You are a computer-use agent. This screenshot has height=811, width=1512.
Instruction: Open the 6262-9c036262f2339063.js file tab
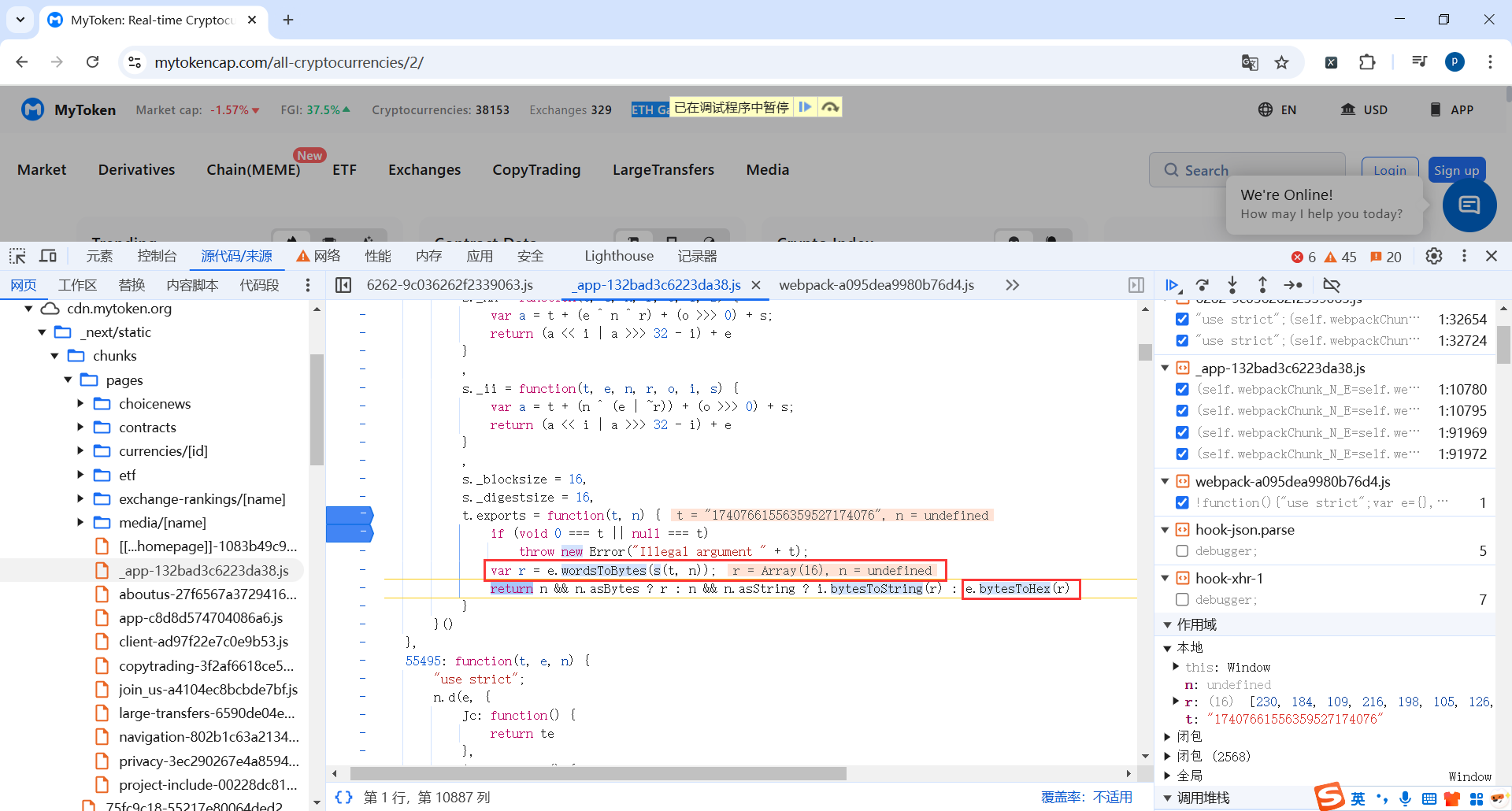coord(450,285)
